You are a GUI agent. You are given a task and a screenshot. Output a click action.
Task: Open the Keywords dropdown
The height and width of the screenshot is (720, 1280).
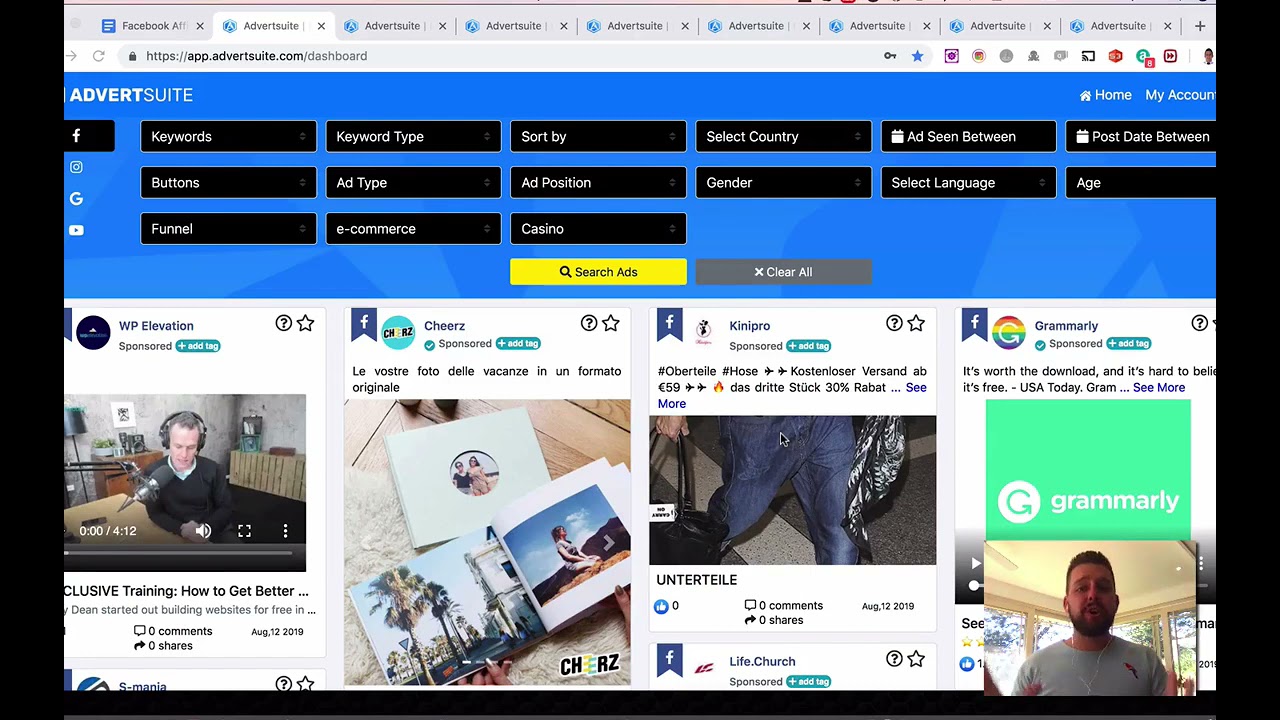(228, 137)
